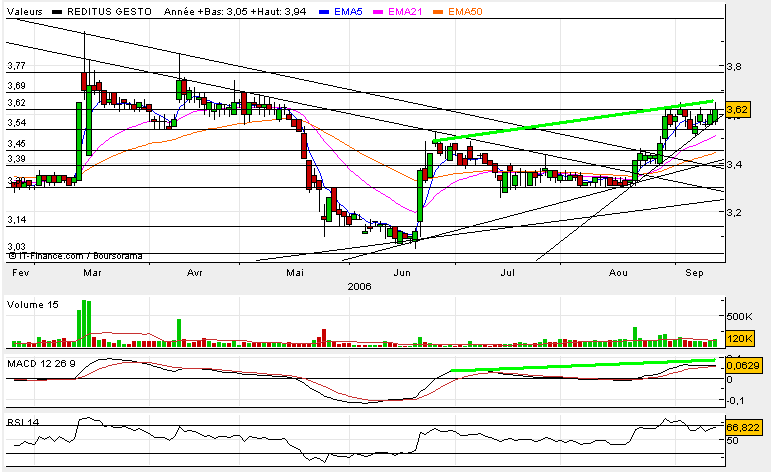Click the 'Volume 15' panel label
772x472 pixels.
[x=33, y=305]
